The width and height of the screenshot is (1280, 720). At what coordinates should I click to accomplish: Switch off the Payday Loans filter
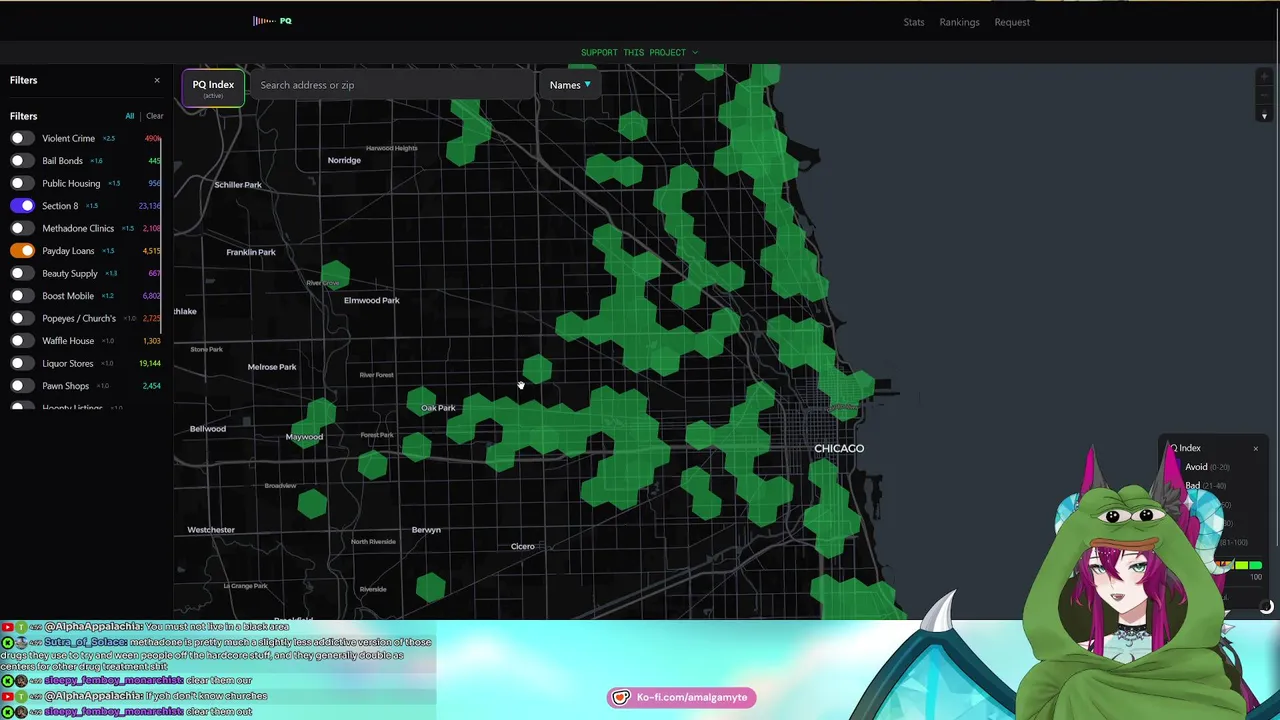(21, 251)
